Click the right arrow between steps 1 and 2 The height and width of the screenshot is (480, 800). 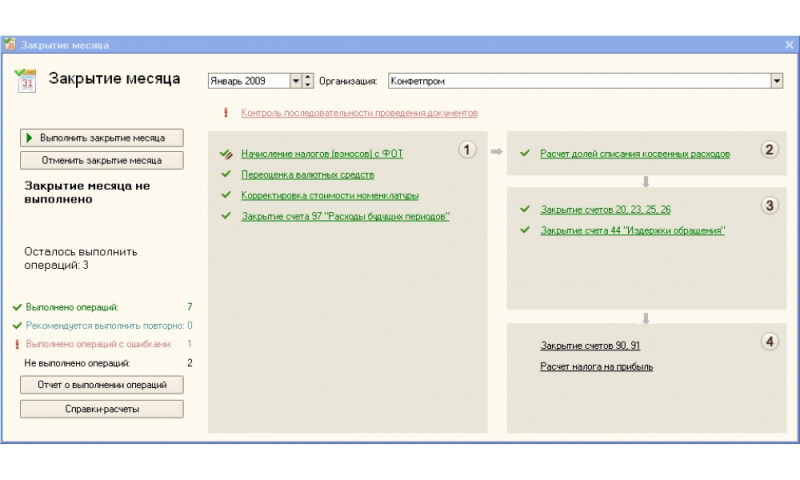496,152
